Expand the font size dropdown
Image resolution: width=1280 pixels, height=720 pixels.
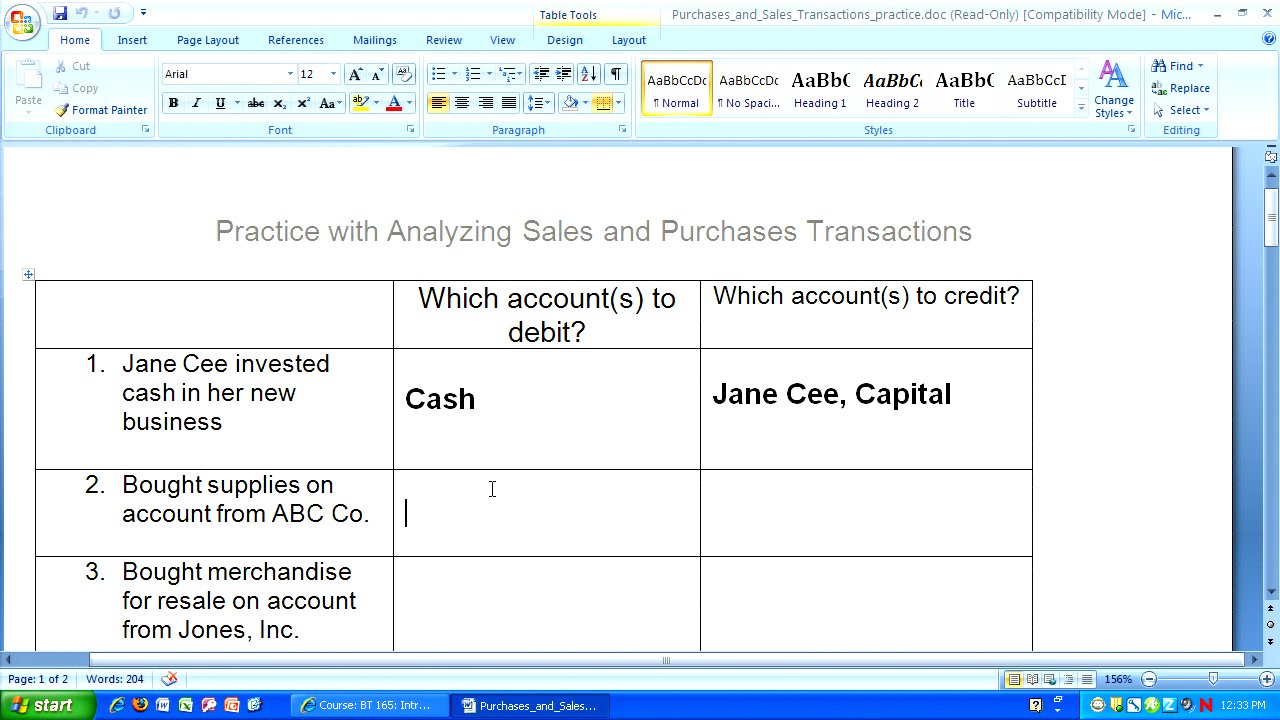coord(333,74)
